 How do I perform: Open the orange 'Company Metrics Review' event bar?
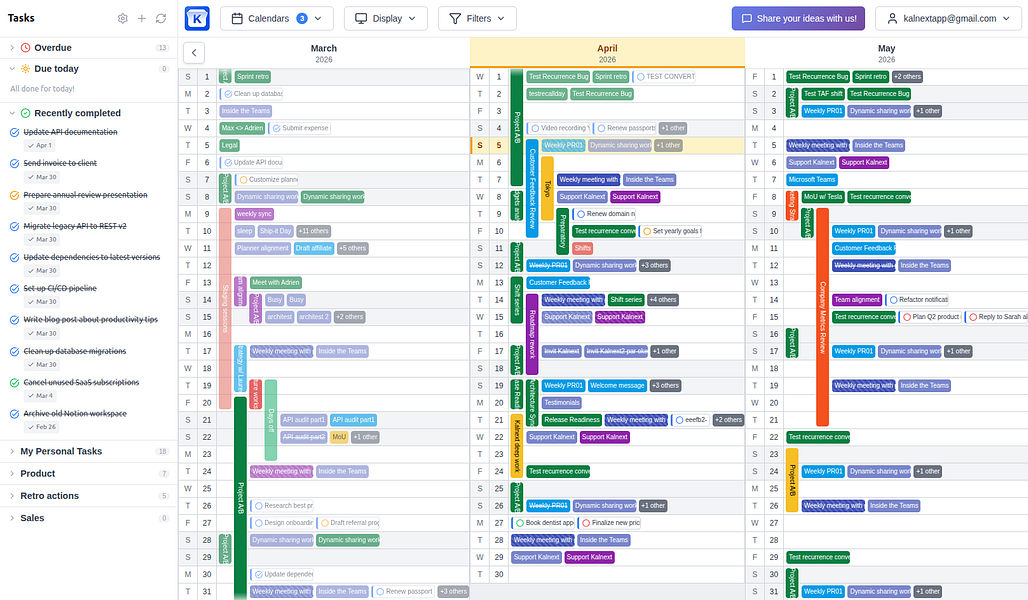[x=822, y=317]
